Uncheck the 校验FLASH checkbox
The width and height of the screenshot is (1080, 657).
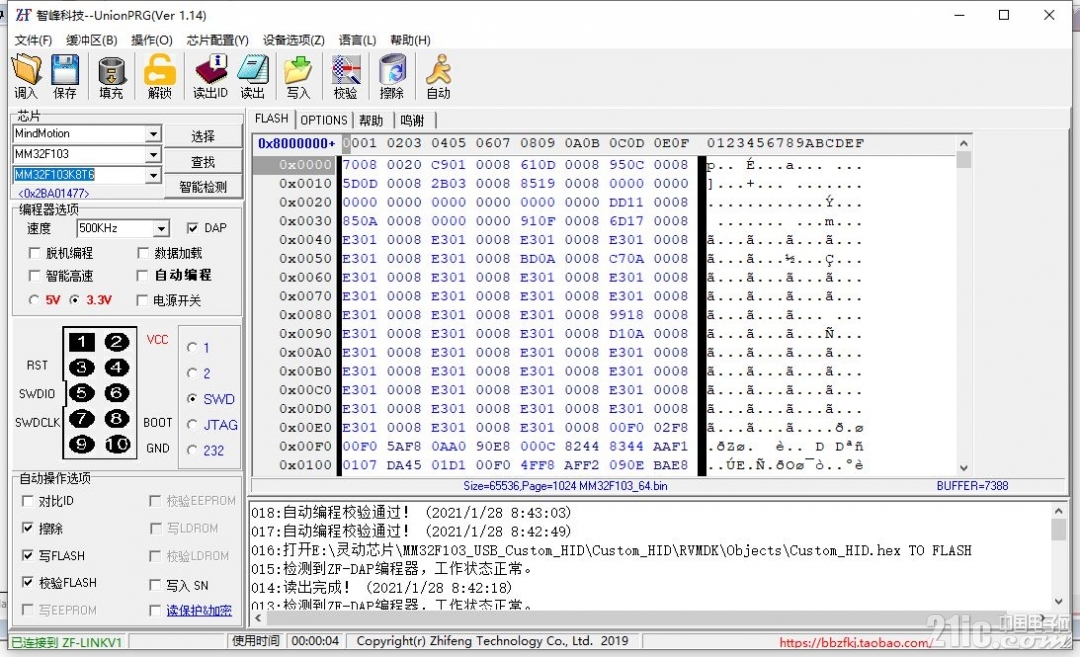(x=28, y=583)
